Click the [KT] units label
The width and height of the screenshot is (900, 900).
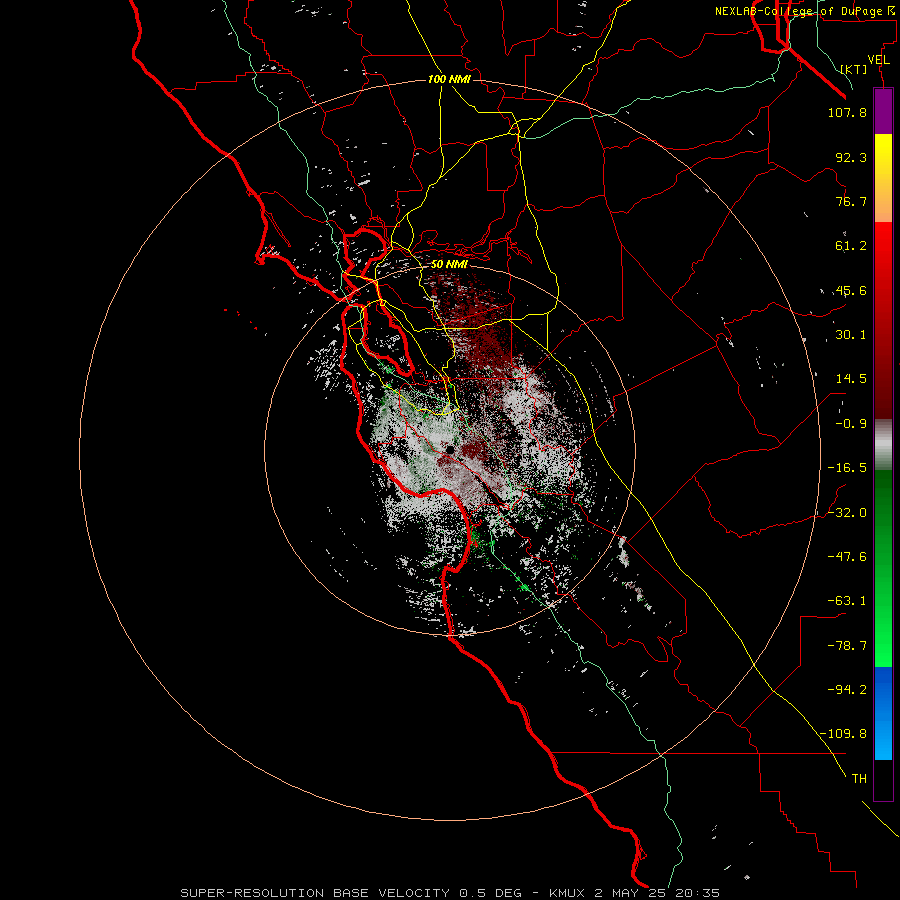point(854,69)
